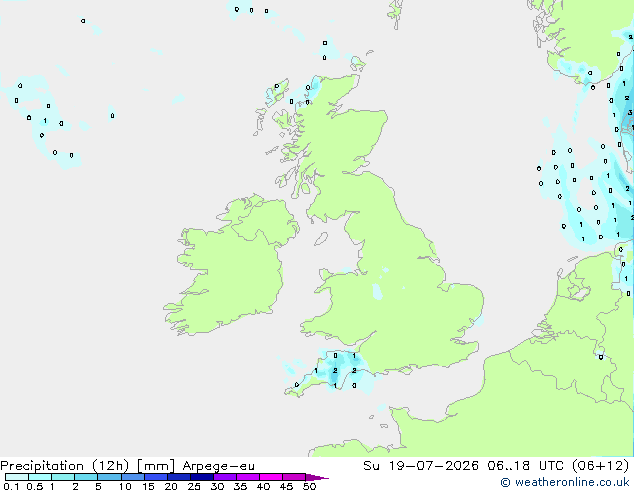Viewport: 634px width, 490px height.
Task: Click the weatheronline.co.uk copyright link
Action: (565, 482)
